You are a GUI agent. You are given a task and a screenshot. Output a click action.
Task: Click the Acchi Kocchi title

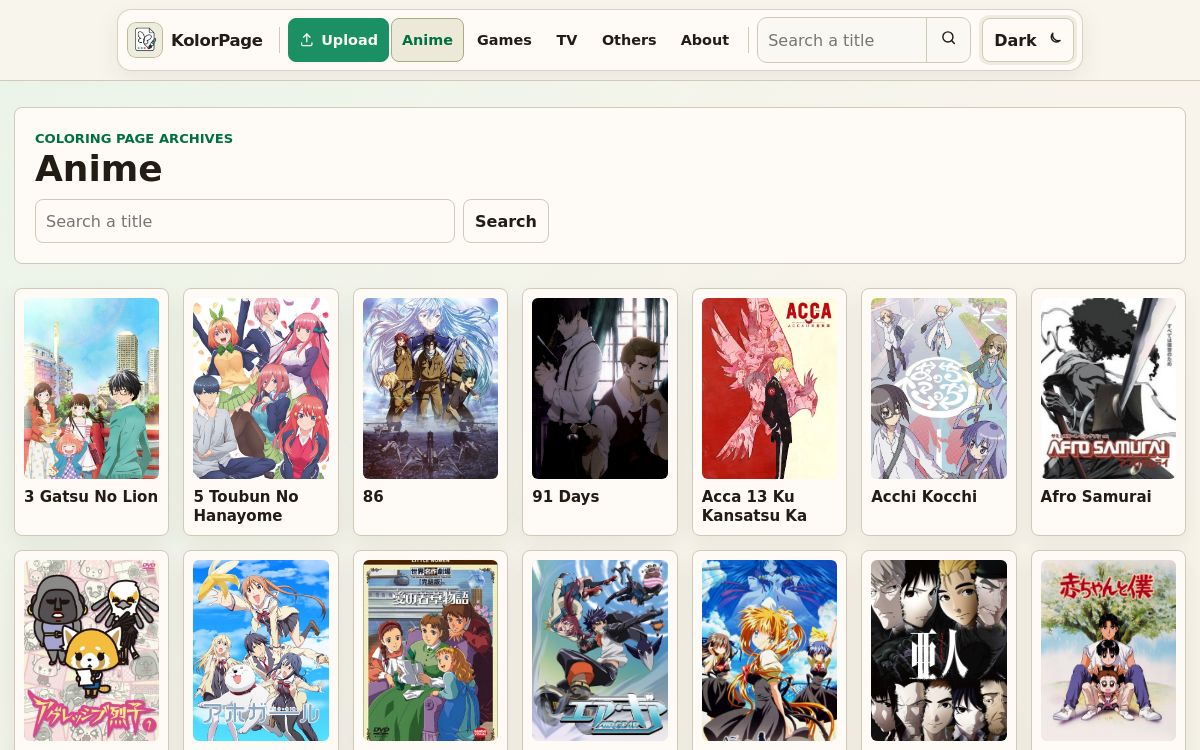pyautogui.click(x=924, y=496)
